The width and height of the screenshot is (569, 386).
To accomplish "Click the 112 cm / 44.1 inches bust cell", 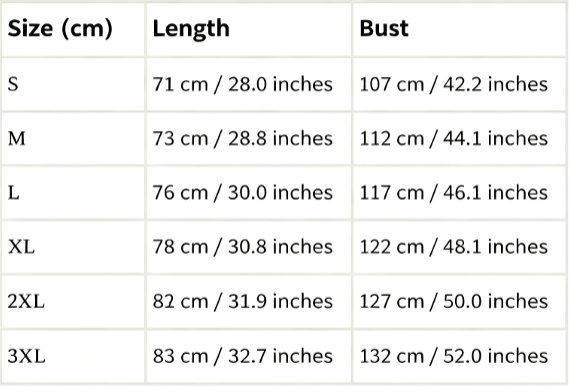I will pos(459,139).
